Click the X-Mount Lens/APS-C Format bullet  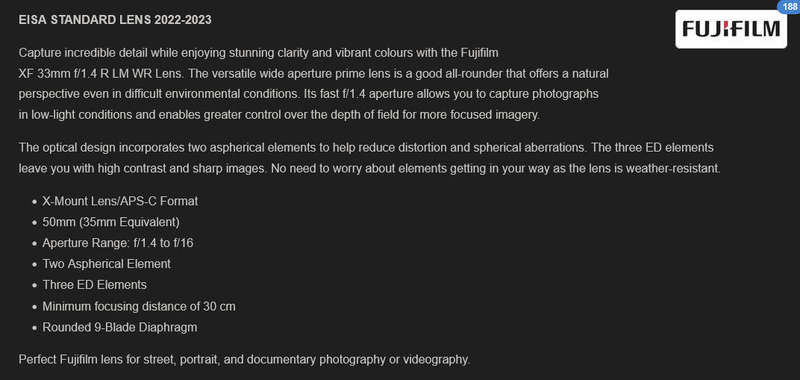point(120,201)
